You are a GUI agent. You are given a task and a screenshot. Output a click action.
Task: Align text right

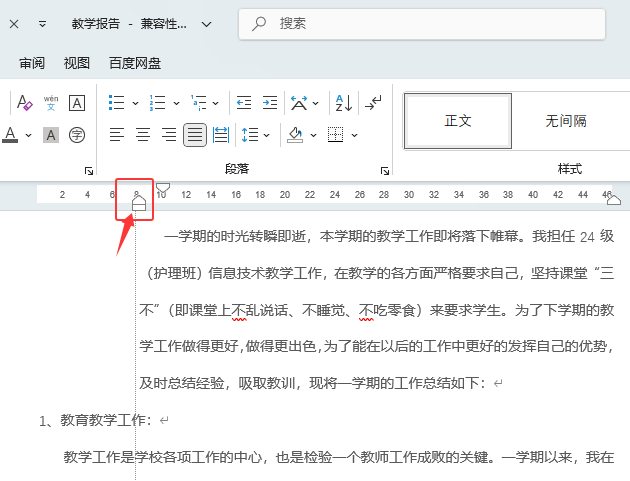click(x=169, y=135)
